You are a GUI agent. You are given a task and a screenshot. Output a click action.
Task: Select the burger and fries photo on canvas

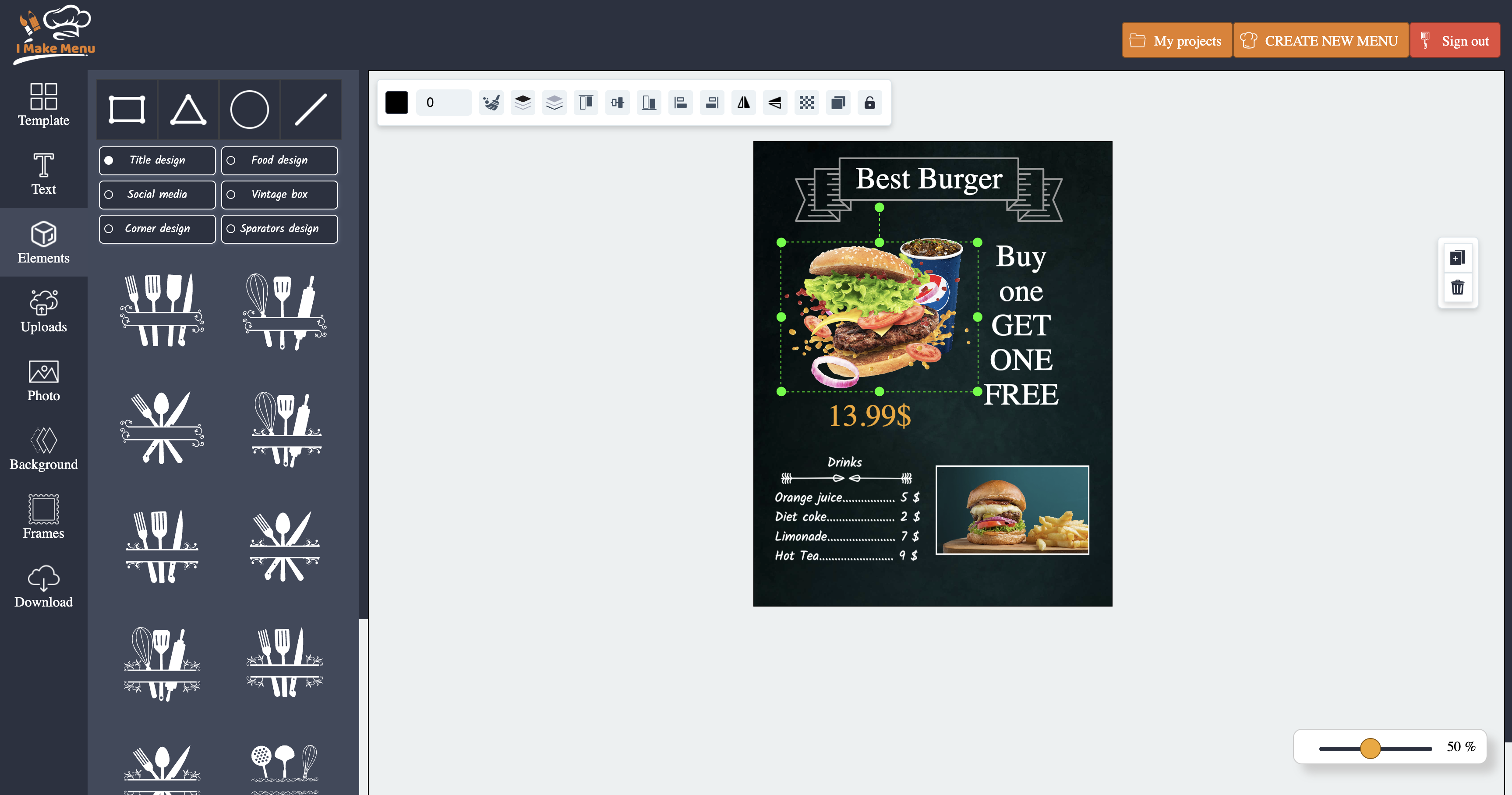(1012, 510)
